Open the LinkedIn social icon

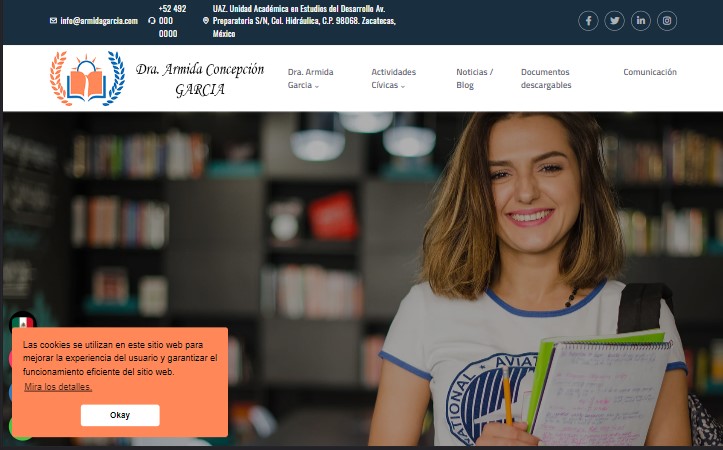(641, 21)
